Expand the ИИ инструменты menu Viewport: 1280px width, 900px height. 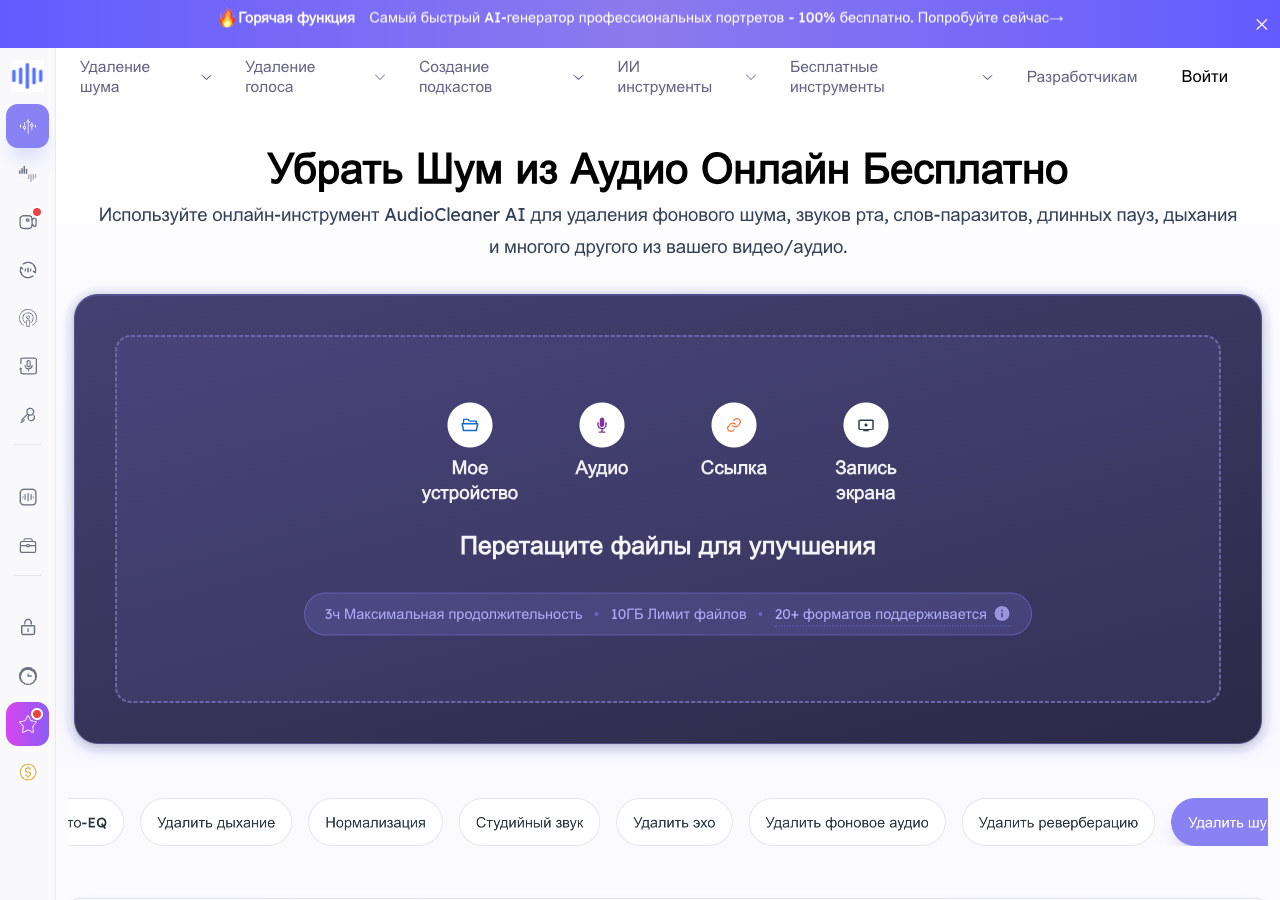[687, 77]
